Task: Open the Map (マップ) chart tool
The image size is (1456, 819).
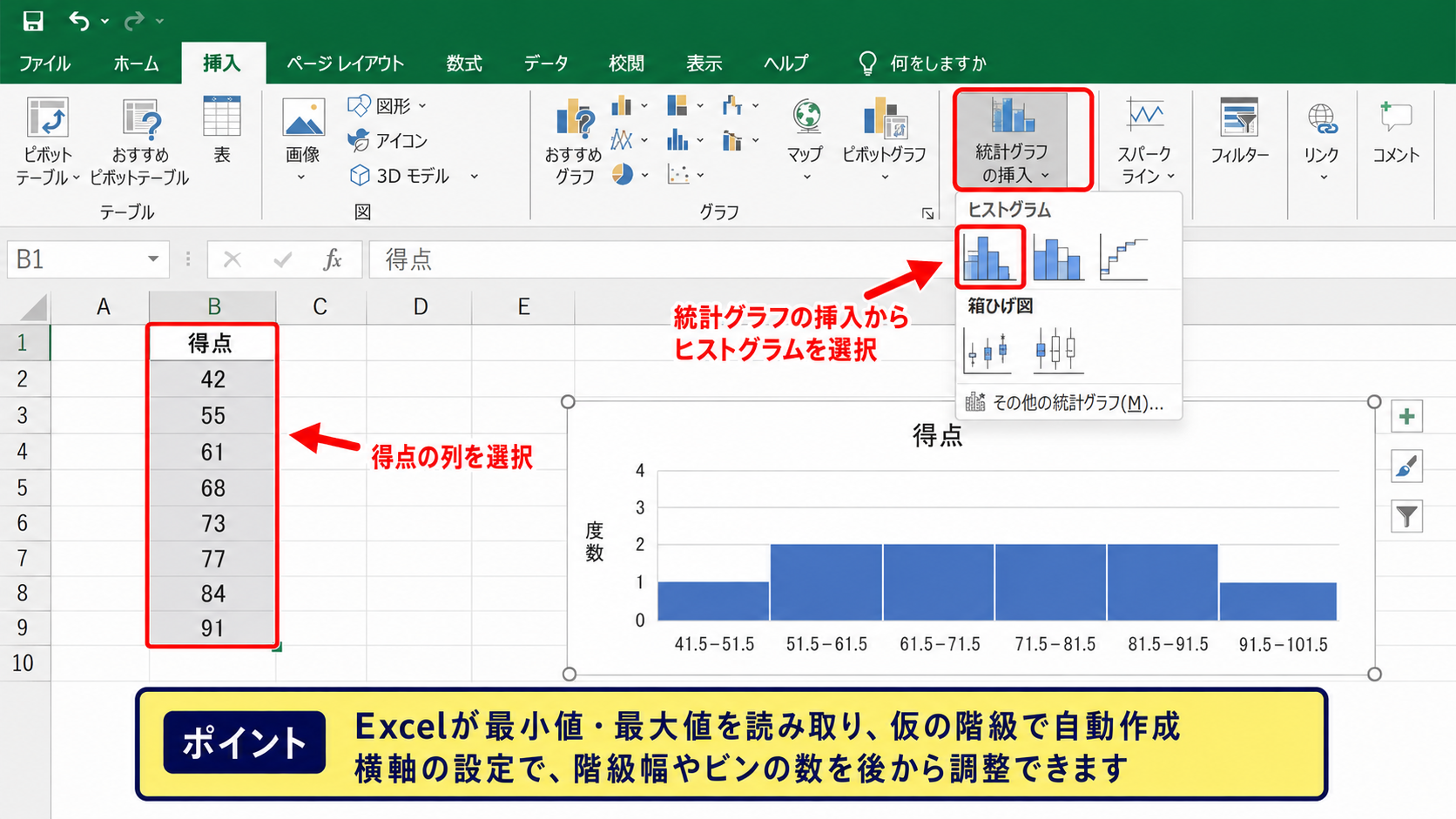Action: [x=806, y=139]
